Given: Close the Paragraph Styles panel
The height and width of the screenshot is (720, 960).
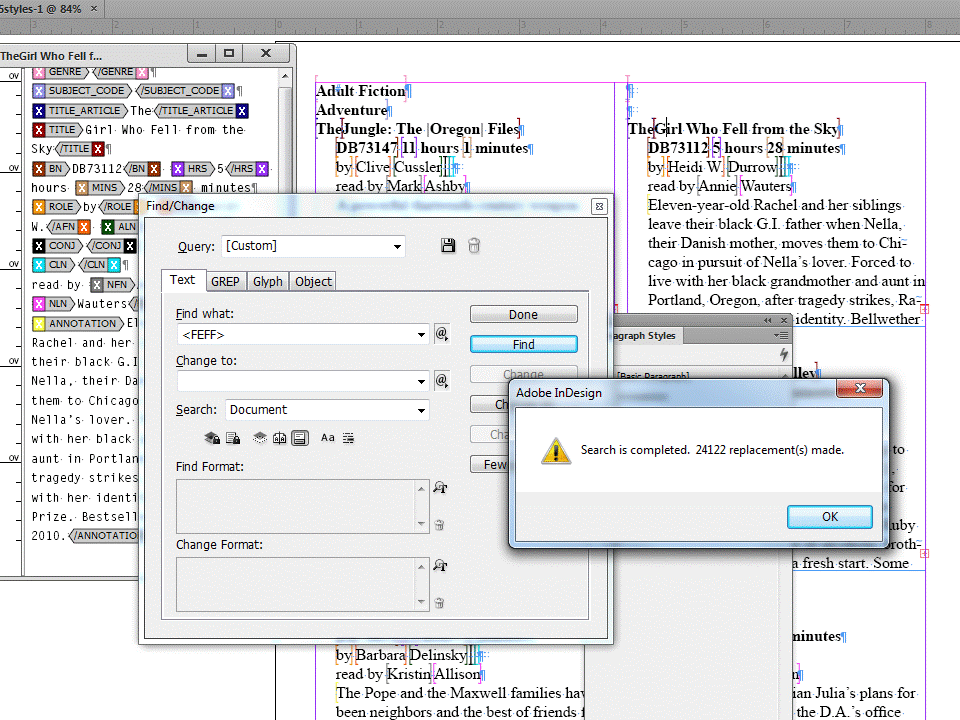Looking at the screenshot, I should coord(784,320).
